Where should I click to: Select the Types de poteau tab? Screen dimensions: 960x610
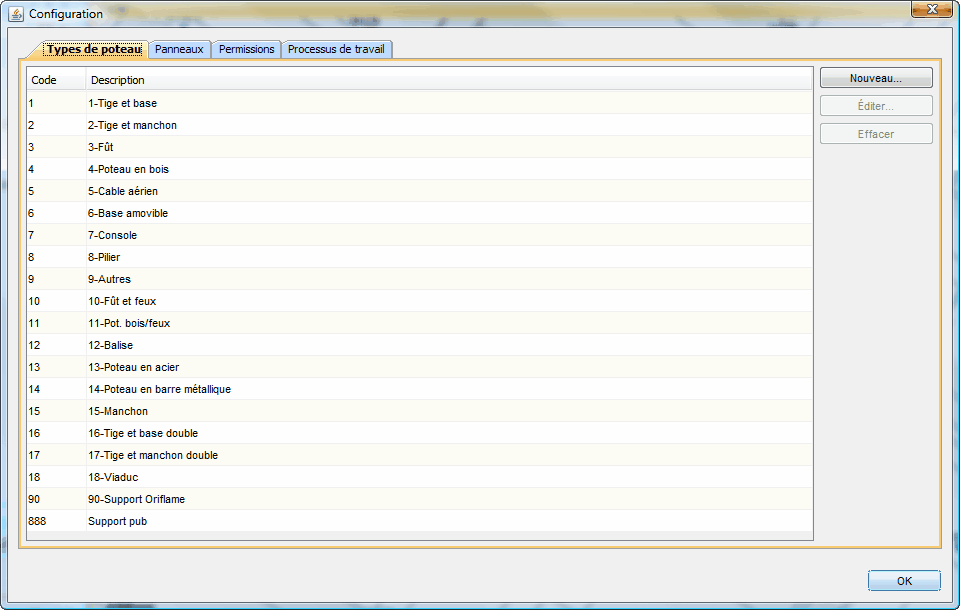point(94,49)
